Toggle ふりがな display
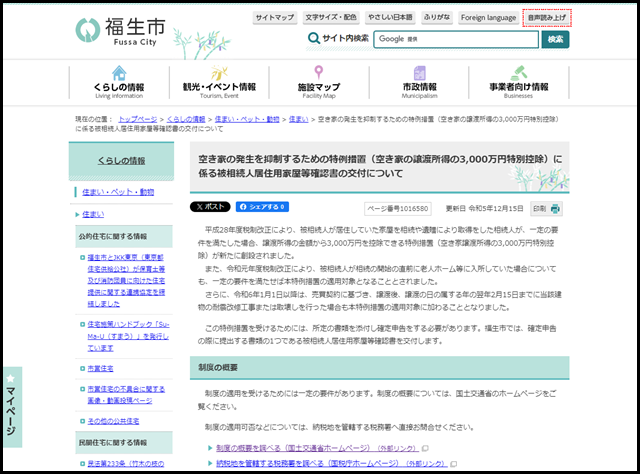This screenshot has width=640, height=474. tap(437, 18)
